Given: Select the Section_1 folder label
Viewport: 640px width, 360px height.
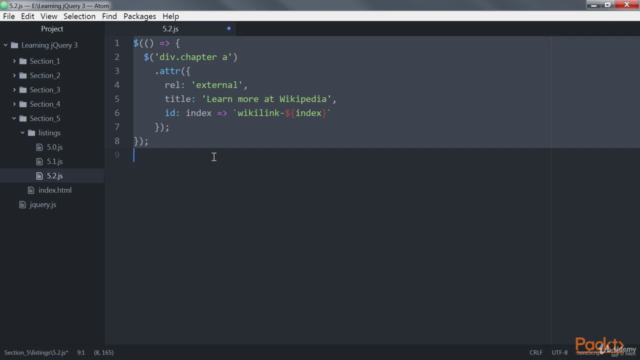Looking at the screenshot, I should [x=45, y=61].
